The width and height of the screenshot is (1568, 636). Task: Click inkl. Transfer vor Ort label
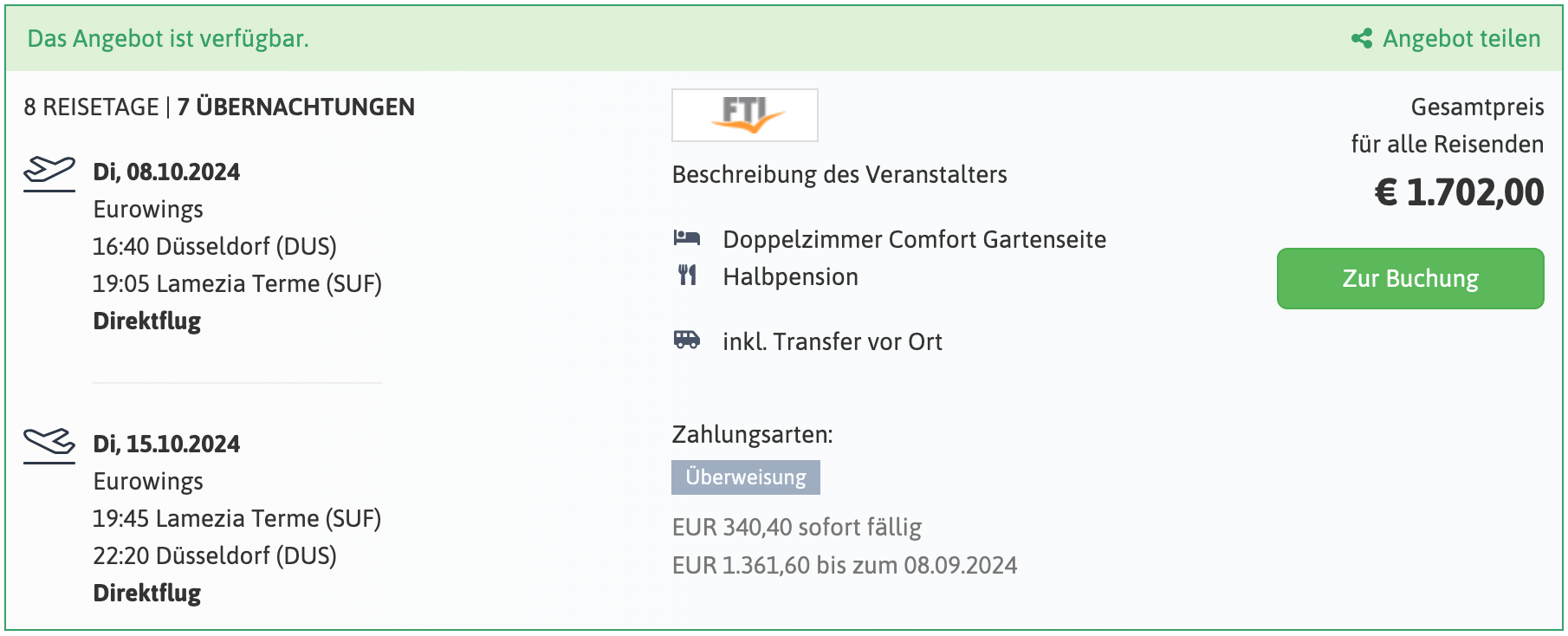[833, 341]
